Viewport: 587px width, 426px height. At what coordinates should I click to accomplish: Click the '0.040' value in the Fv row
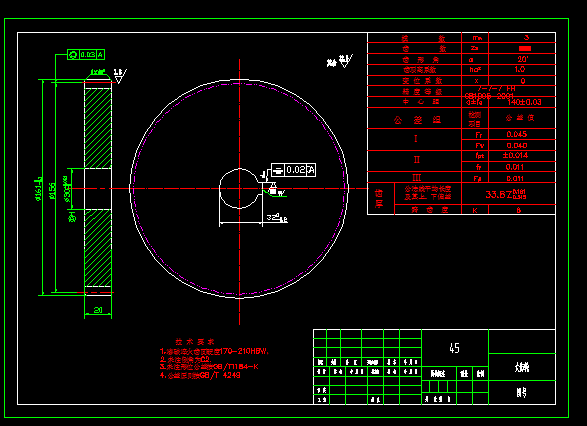(517, 145)
